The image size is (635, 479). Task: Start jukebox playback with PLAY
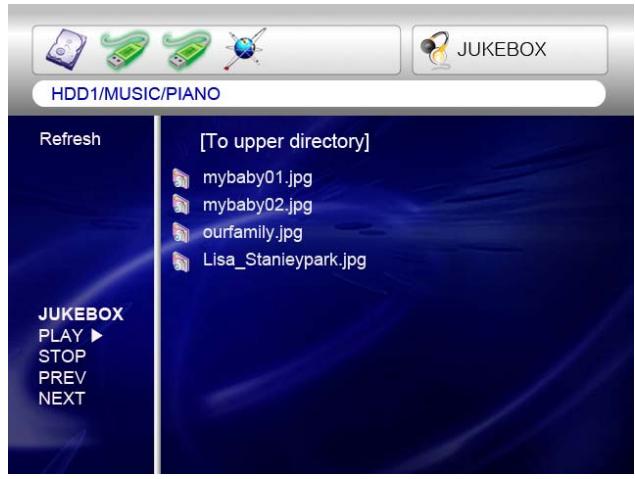[x=61, y=336]
